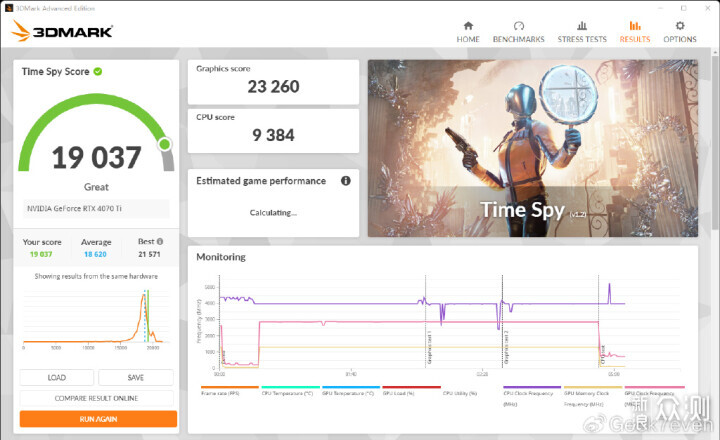This screenshot has height=440, width=720.
Task: Click the 3DMark window title bar icon
Action: pyautogui.click(x=8, y=8)
